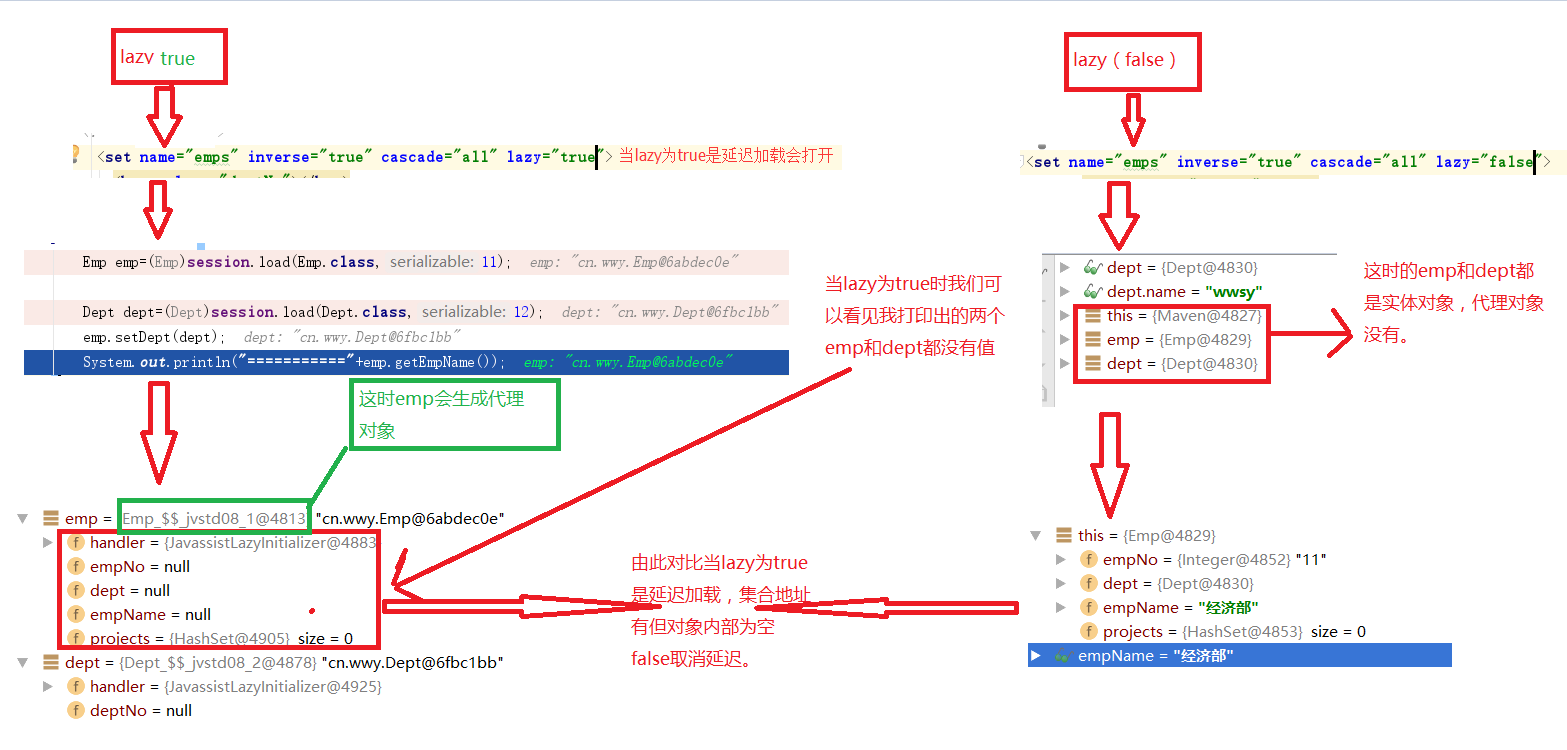The height and width of the screenshot is (750, 1567).
Task: Expand the this = {Maven@4827} variable
Action: point(1065,315)
